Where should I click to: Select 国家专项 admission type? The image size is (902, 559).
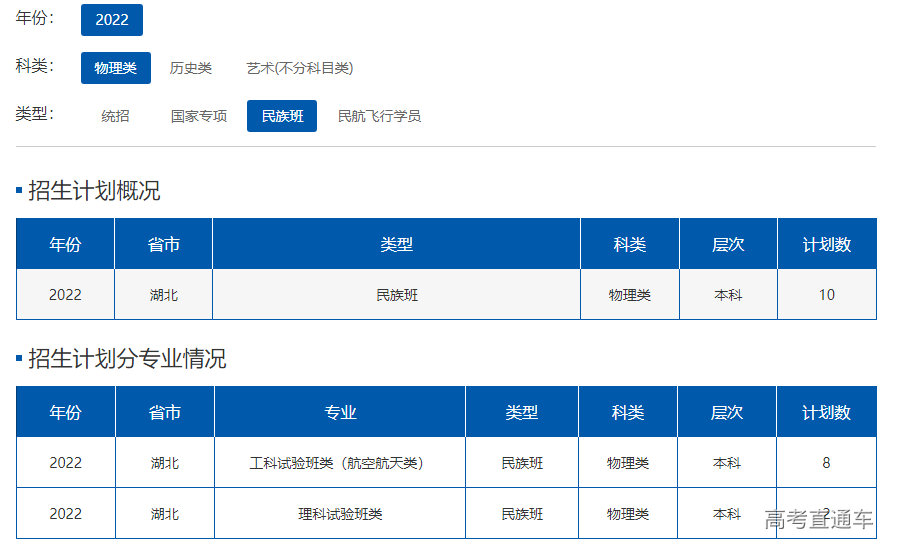(199, 116)
